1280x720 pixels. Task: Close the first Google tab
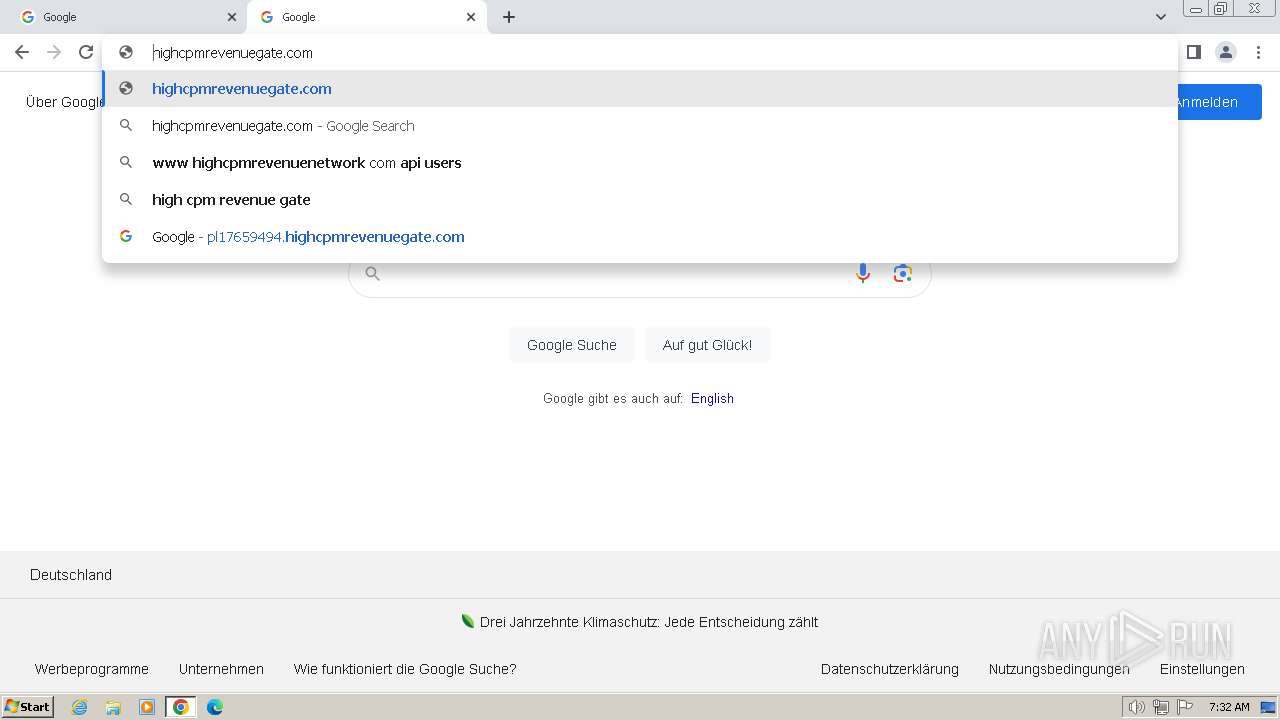232,17
